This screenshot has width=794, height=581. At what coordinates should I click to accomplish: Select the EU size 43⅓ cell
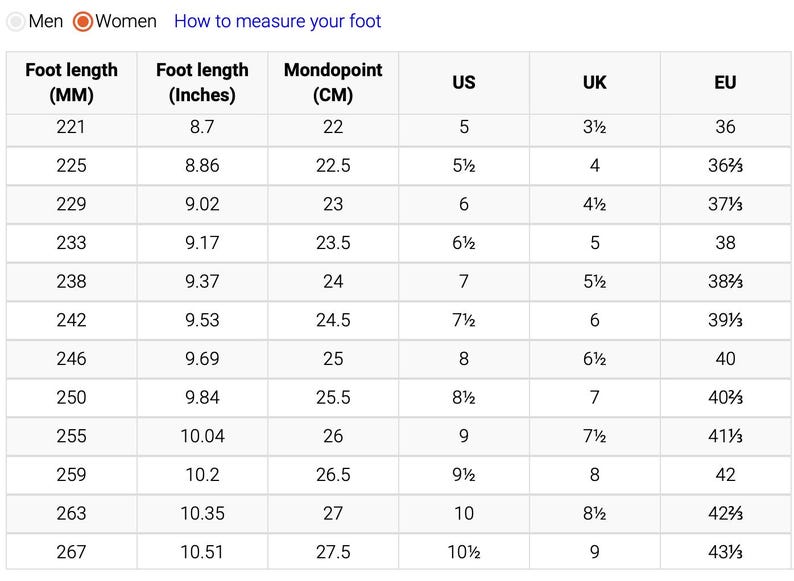coord(725,552)
